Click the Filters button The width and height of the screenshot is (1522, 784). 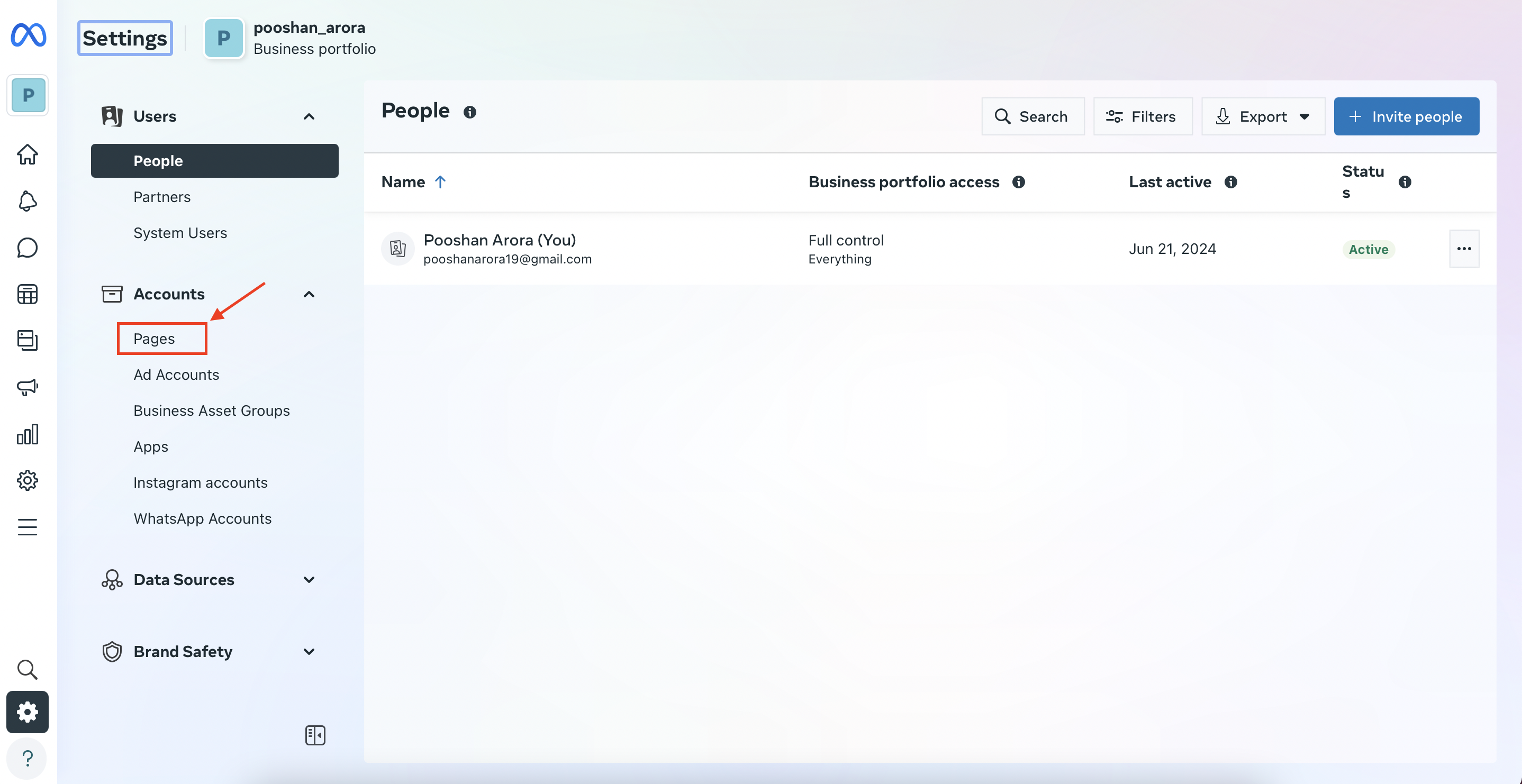click(x=1142, y=116)
